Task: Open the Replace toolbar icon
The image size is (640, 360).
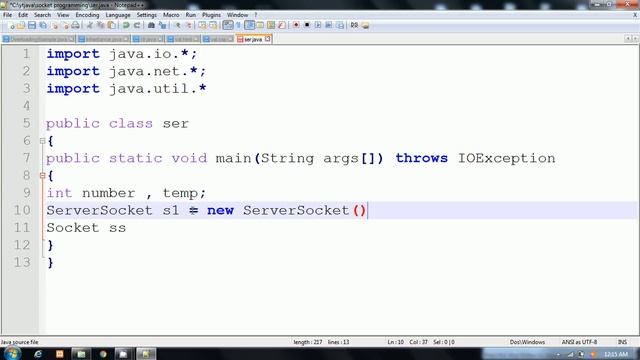Action: tap(162, 25)
